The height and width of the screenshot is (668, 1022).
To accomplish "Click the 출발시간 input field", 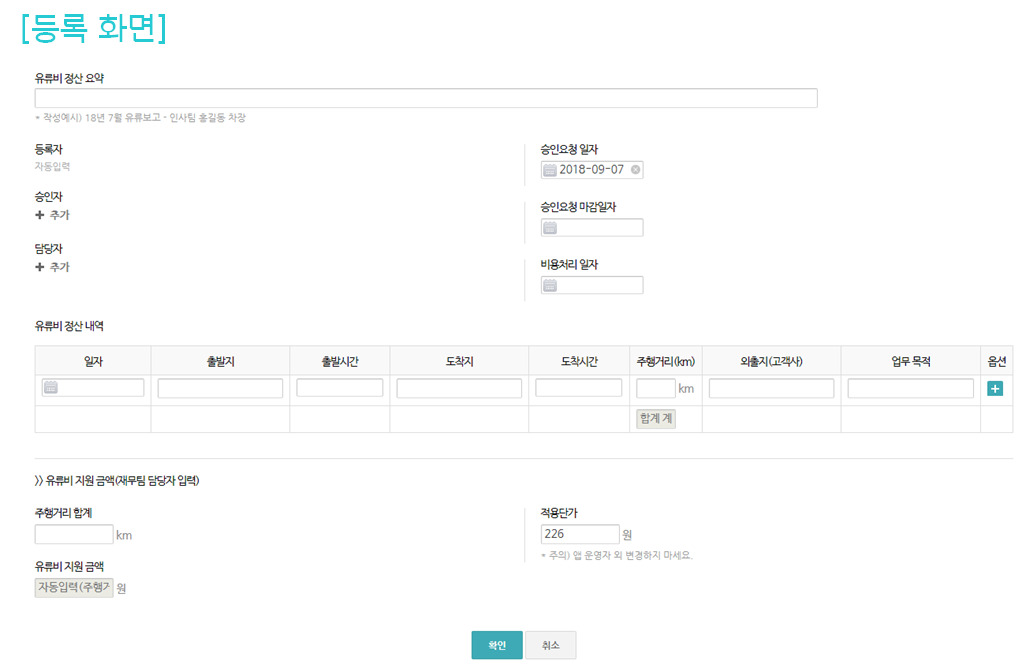I will 339,388.
